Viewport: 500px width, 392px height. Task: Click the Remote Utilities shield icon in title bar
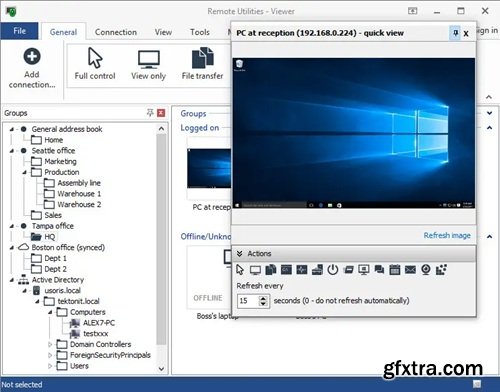(x=11, y=12)
